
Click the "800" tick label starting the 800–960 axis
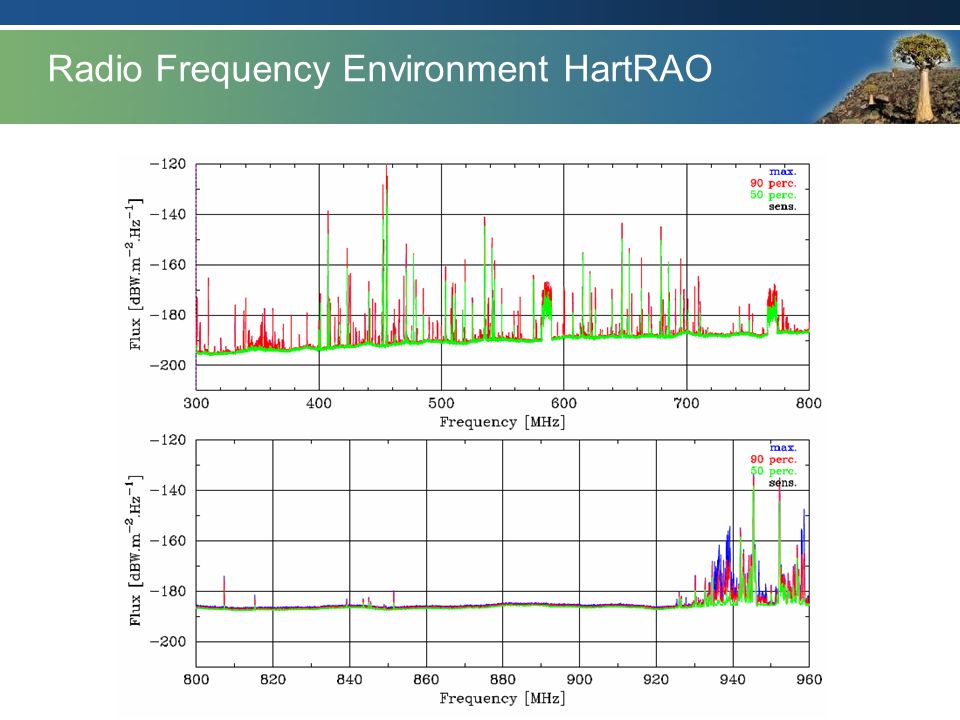pos(196,679)
